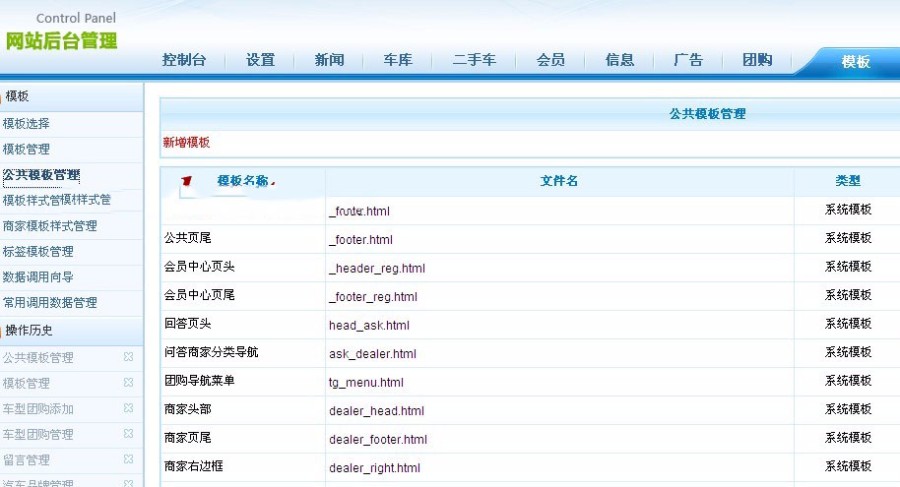Select the 问答商家分类导航 template name
Viewport: 900px width, 487px height.
click(x=211, y=352)
